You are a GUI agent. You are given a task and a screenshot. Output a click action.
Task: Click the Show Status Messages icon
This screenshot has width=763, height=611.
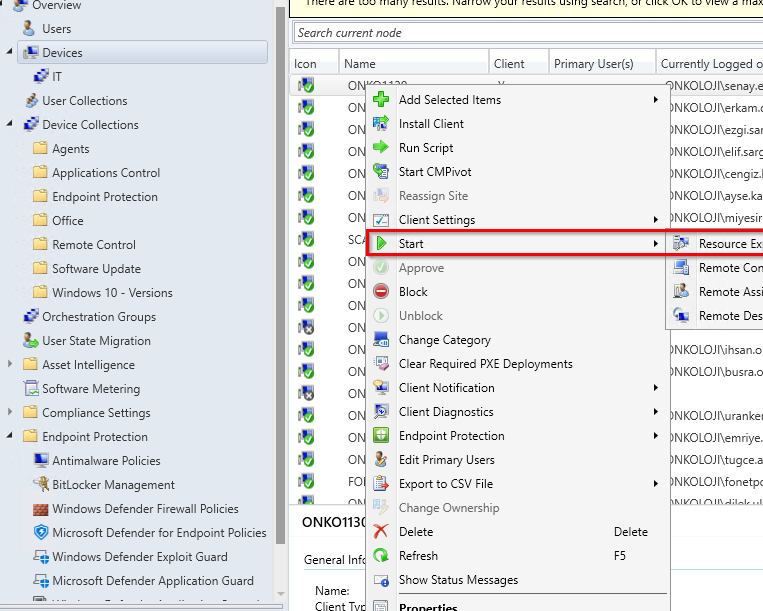point(381,579)
